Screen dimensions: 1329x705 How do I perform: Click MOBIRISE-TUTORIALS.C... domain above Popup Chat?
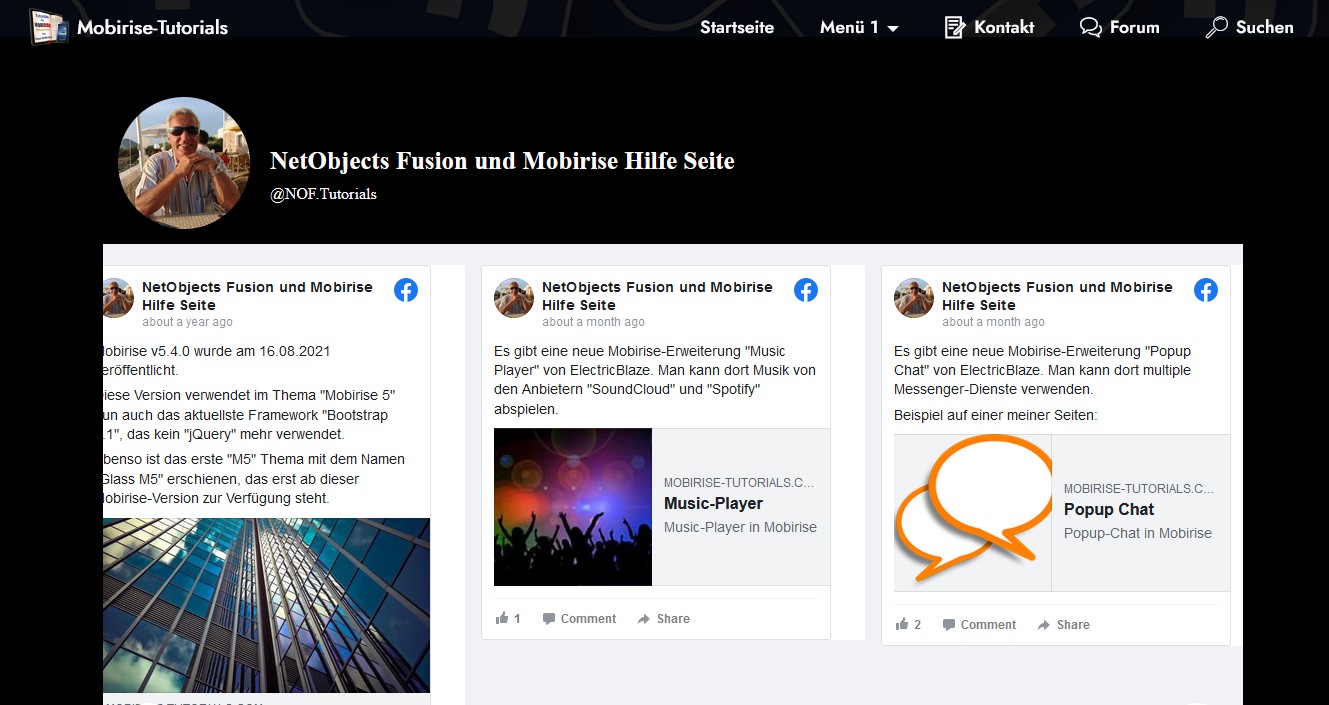tap(1139, 489)
